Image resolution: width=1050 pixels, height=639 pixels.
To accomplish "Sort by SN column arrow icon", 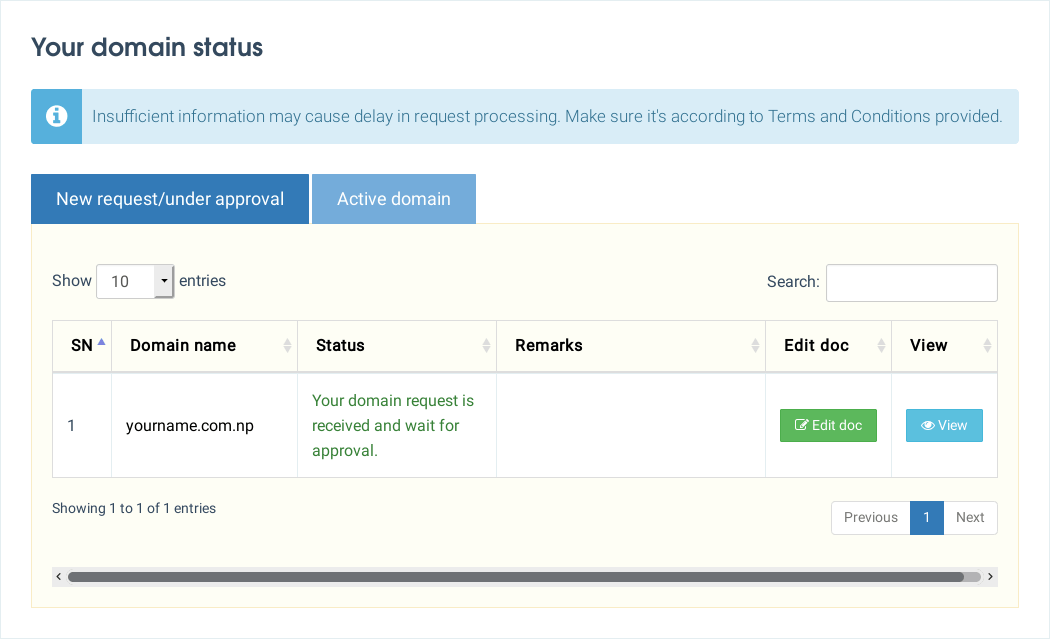I will (x=101, y=343).
